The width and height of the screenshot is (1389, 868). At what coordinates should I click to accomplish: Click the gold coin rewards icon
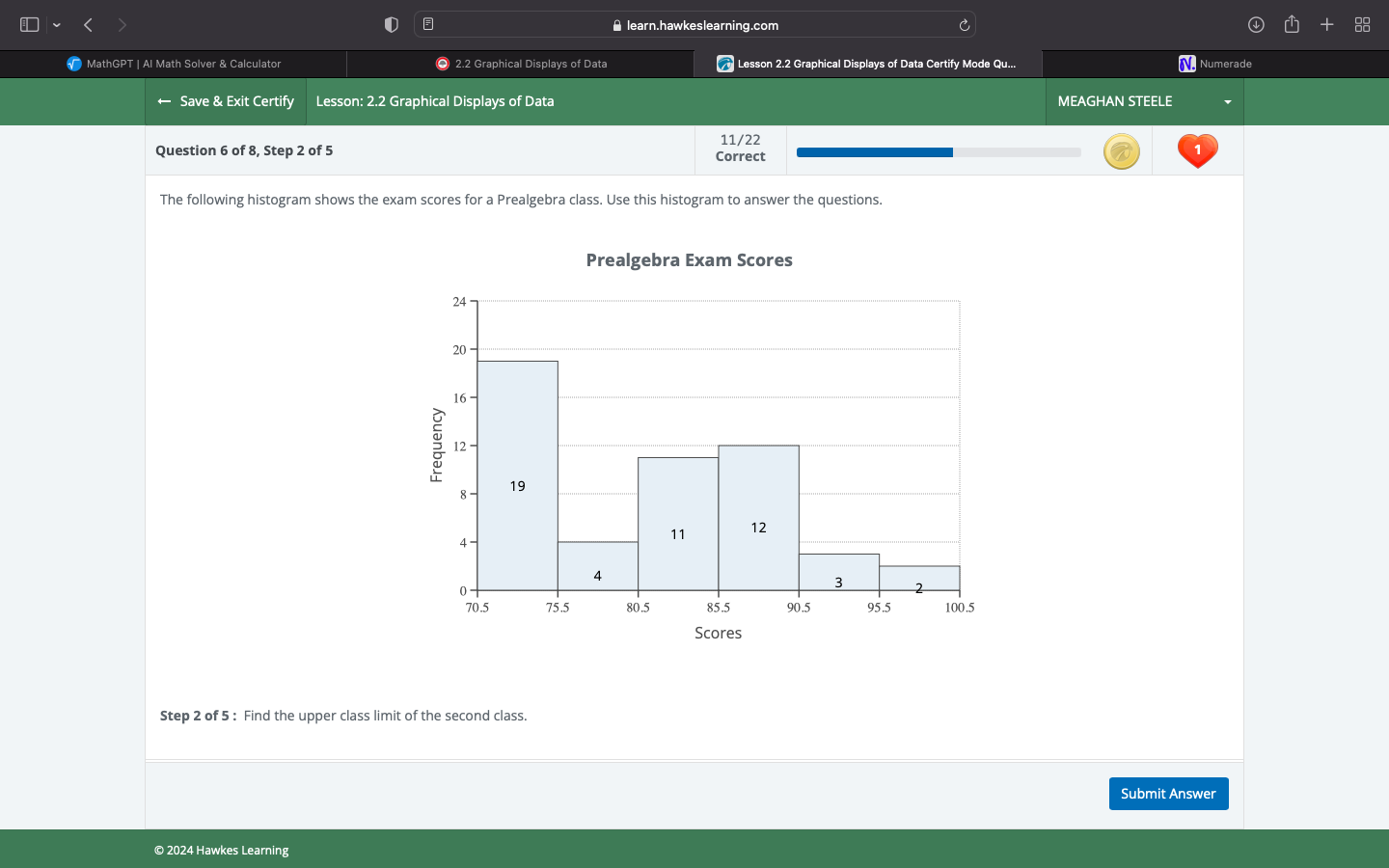(1122, 151)
